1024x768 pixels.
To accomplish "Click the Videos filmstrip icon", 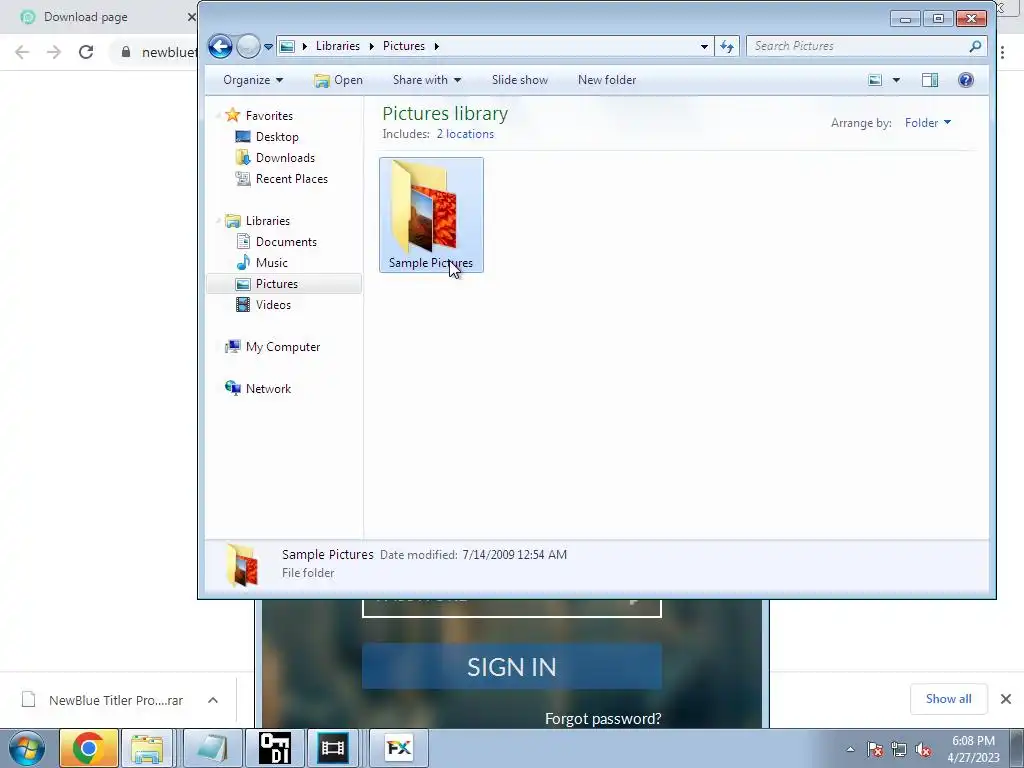I will (x=243, y=305).
